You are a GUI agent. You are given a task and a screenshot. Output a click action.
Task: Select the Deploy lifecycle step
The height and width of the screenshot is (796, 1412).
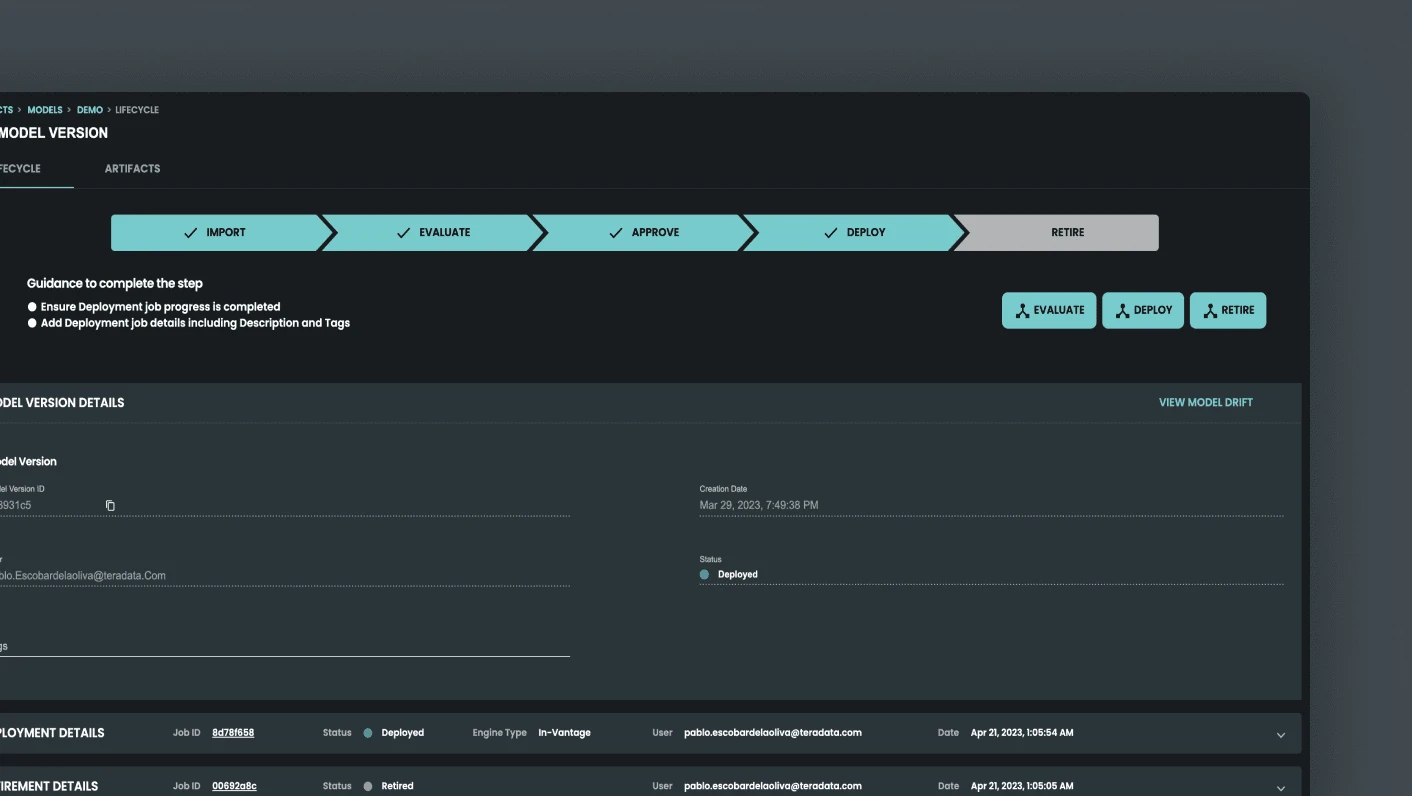(x=856, y=232)
